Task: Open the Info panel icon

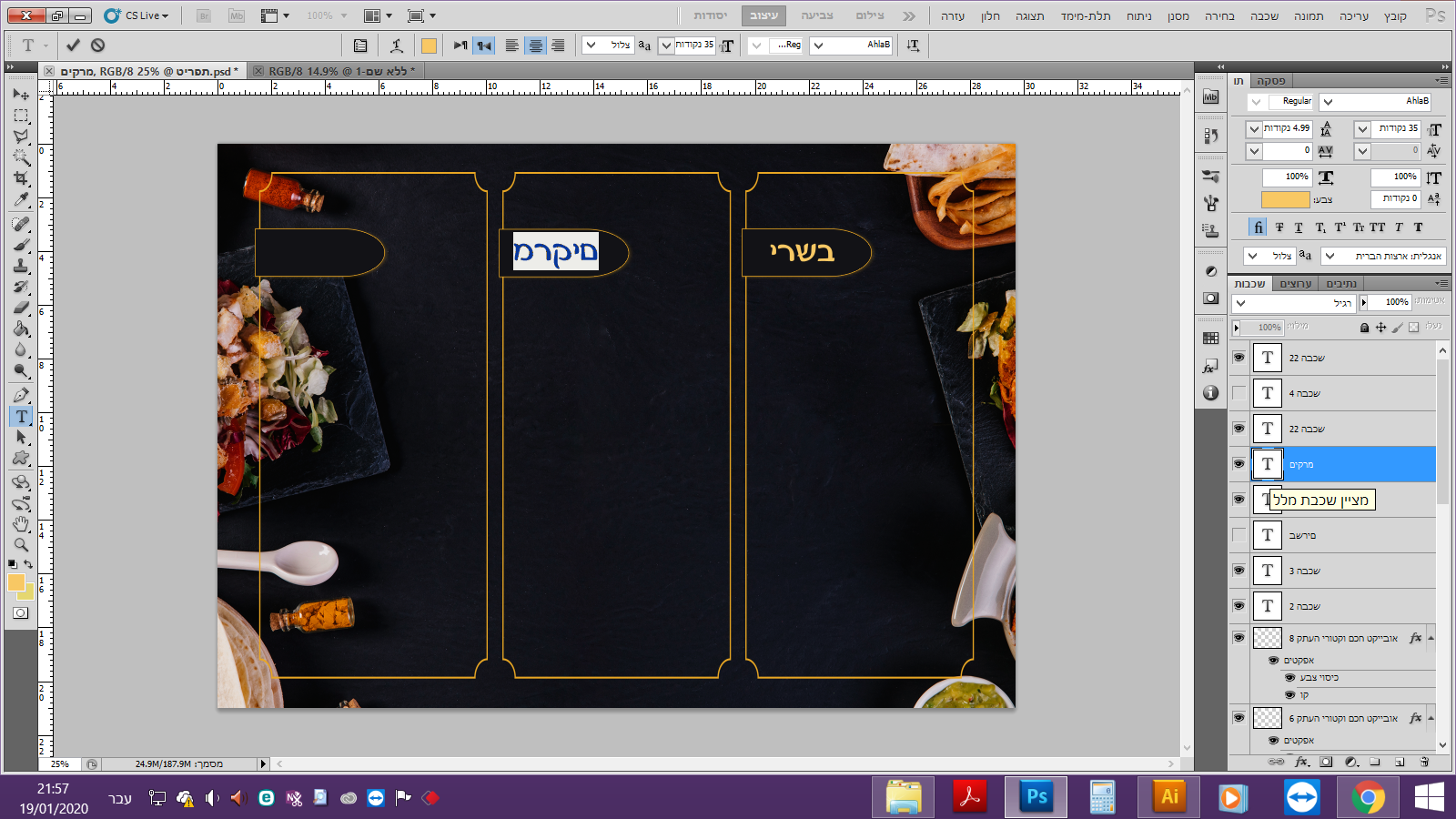Action: [1210, 393]
